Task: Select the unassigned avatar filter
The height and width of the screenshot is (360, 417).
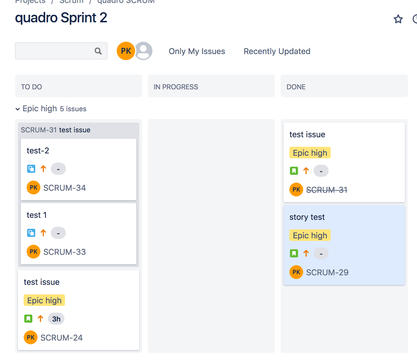Action: [x=144, y=51]
